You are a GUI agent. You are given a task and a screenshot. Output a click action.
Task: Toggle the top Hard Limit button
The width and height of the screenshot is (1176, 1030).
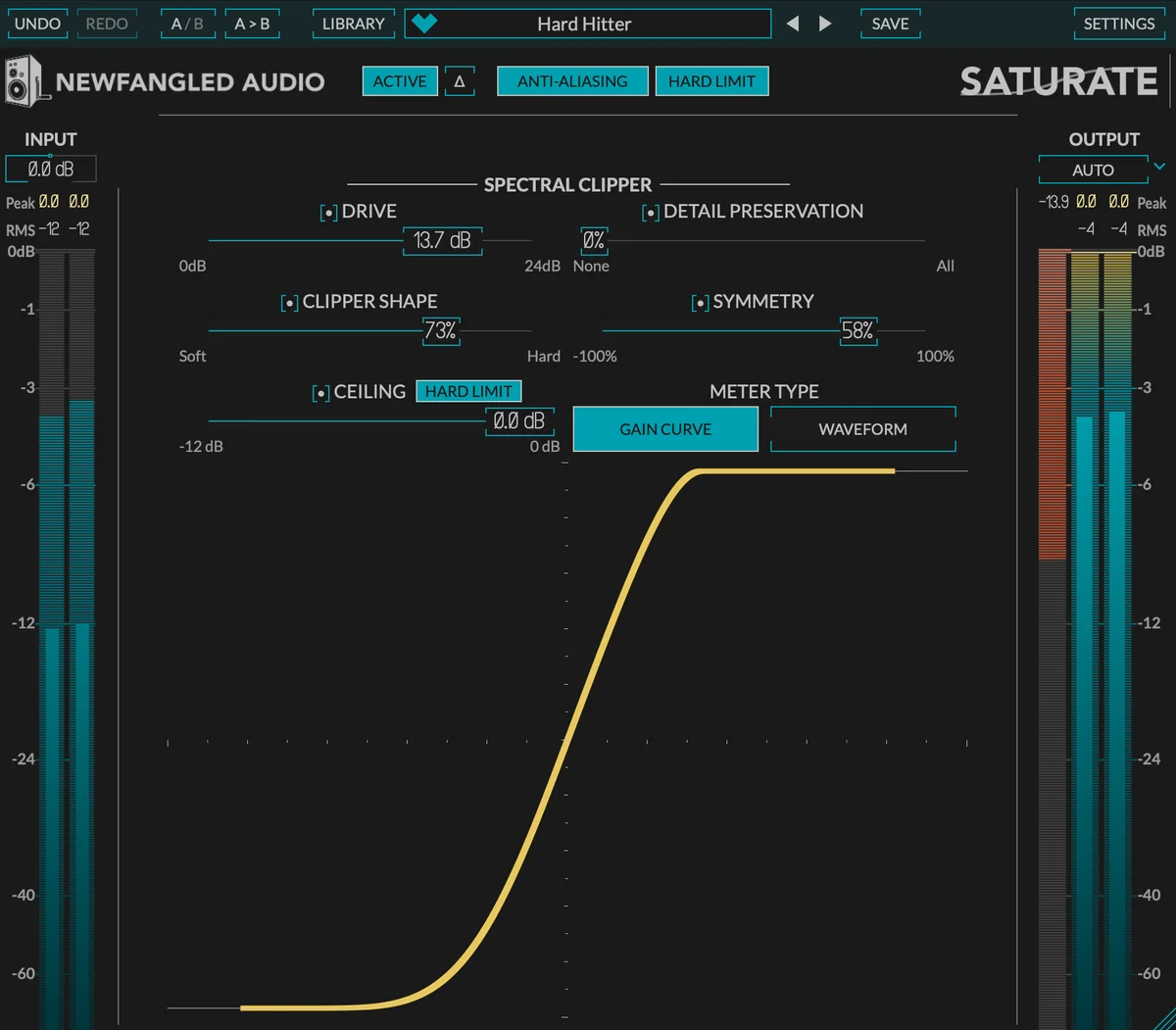click(711, 81)
